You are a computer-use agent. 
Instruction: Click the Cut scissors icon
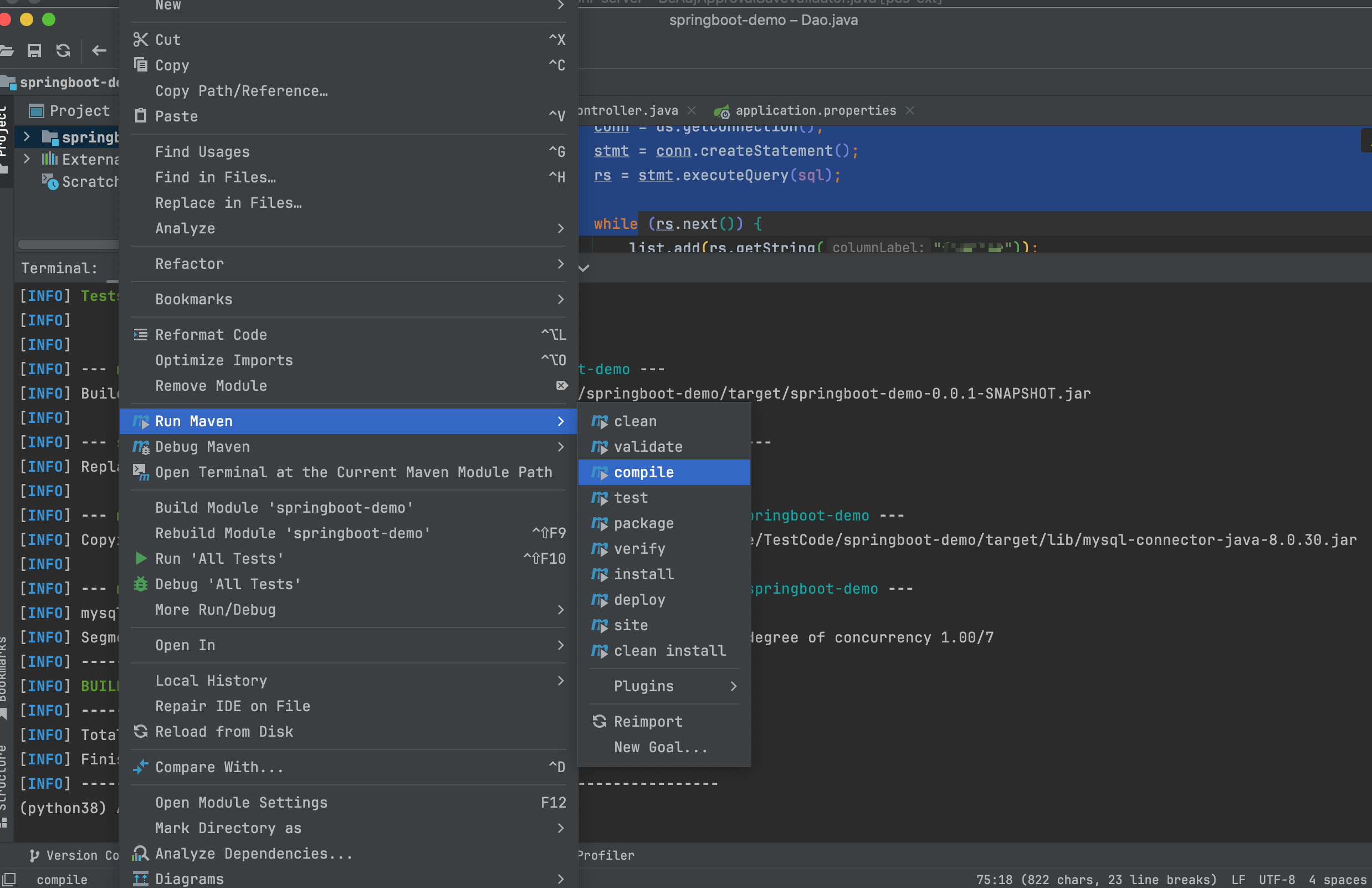(x=141, y=40)
